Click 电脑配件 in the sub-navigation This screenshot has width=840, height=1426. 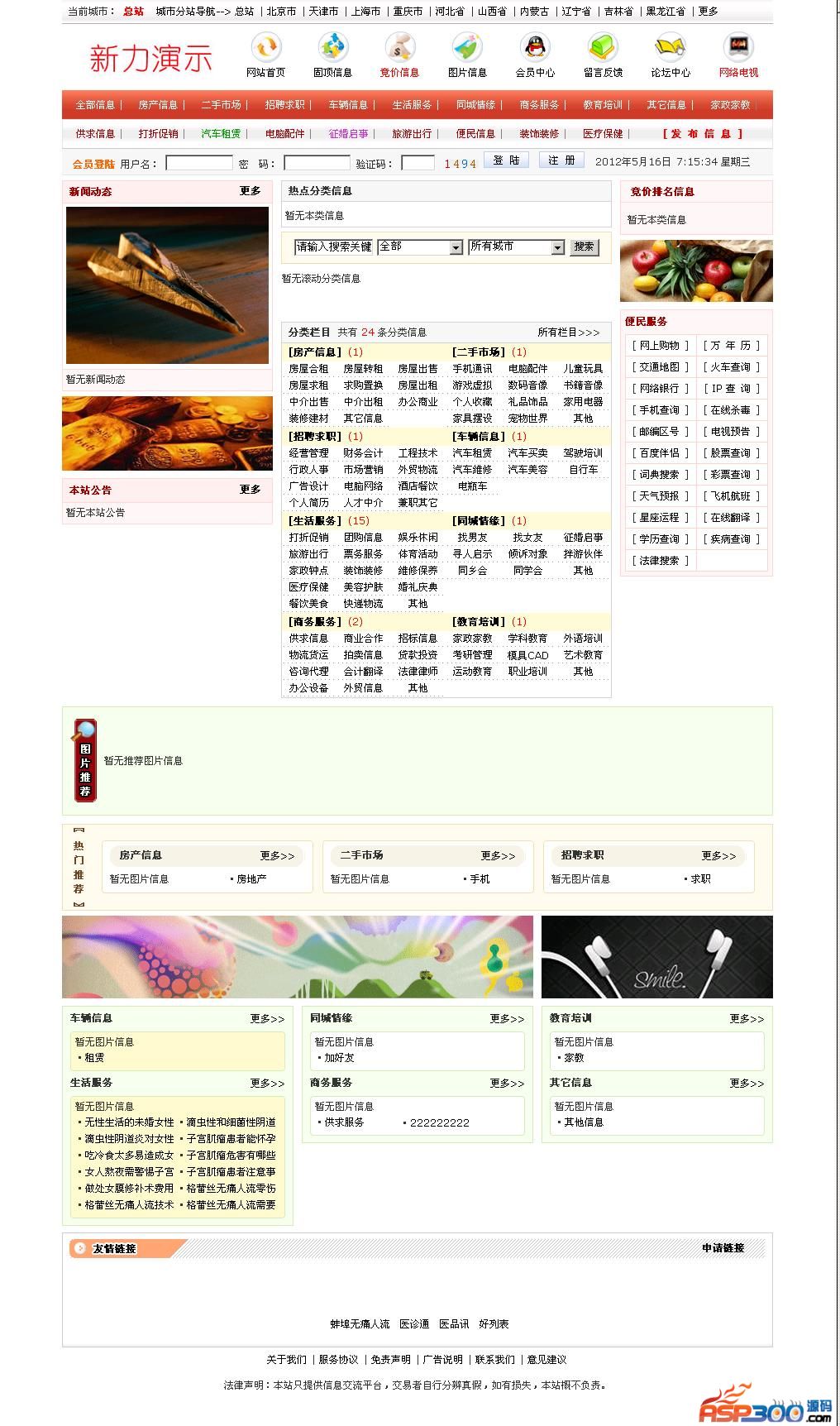click(x=285, y=133)
